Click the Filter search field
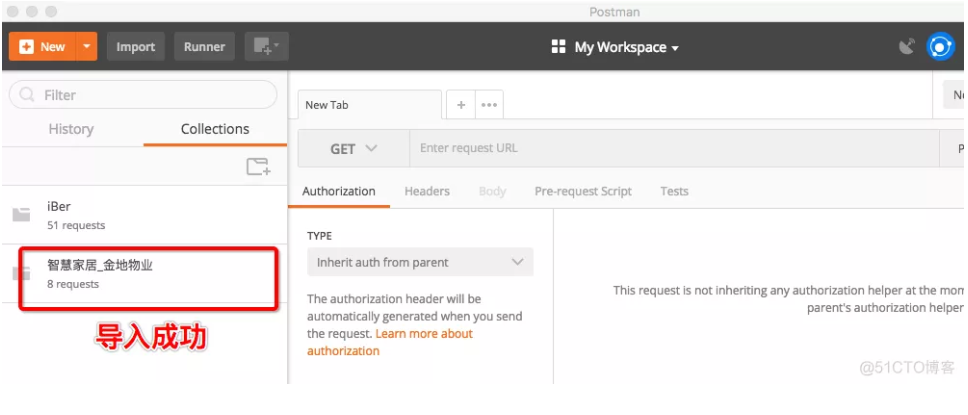 coord(144,95)
